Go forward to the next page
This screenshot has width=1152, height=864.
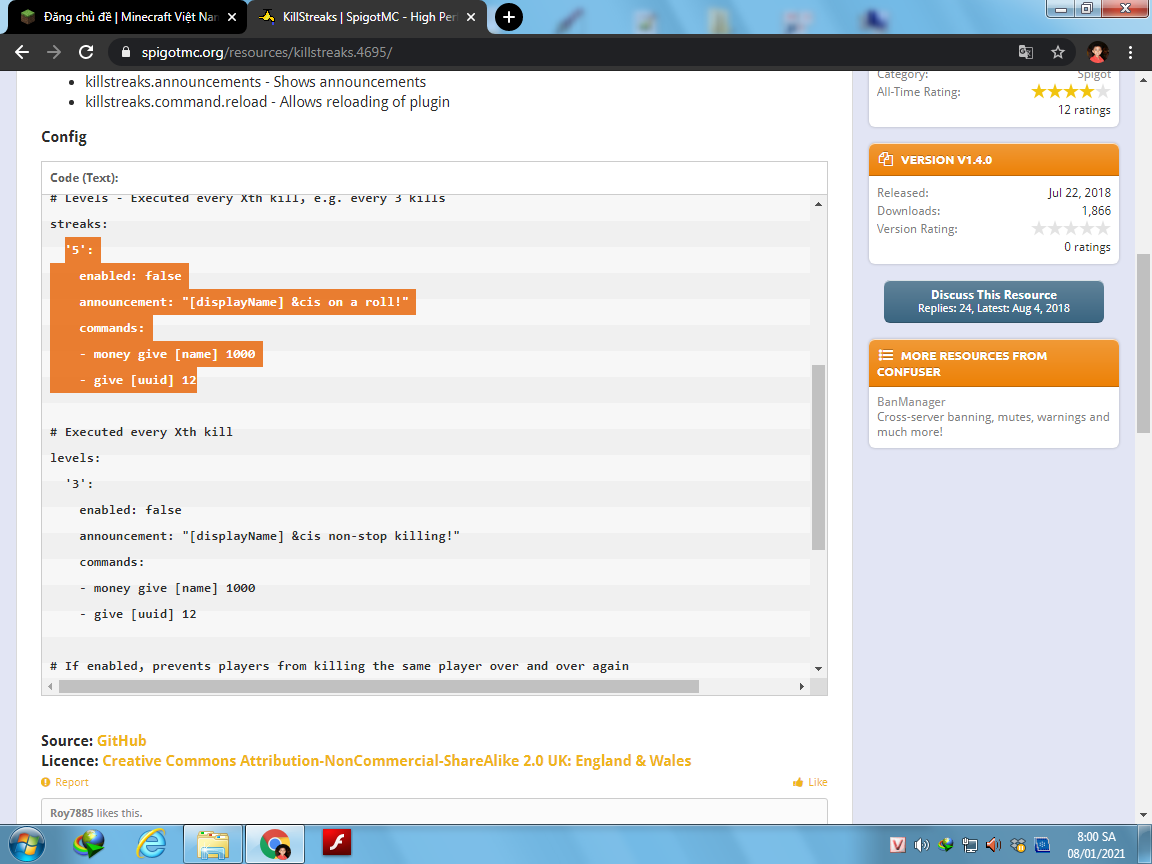tap(54, 52)
